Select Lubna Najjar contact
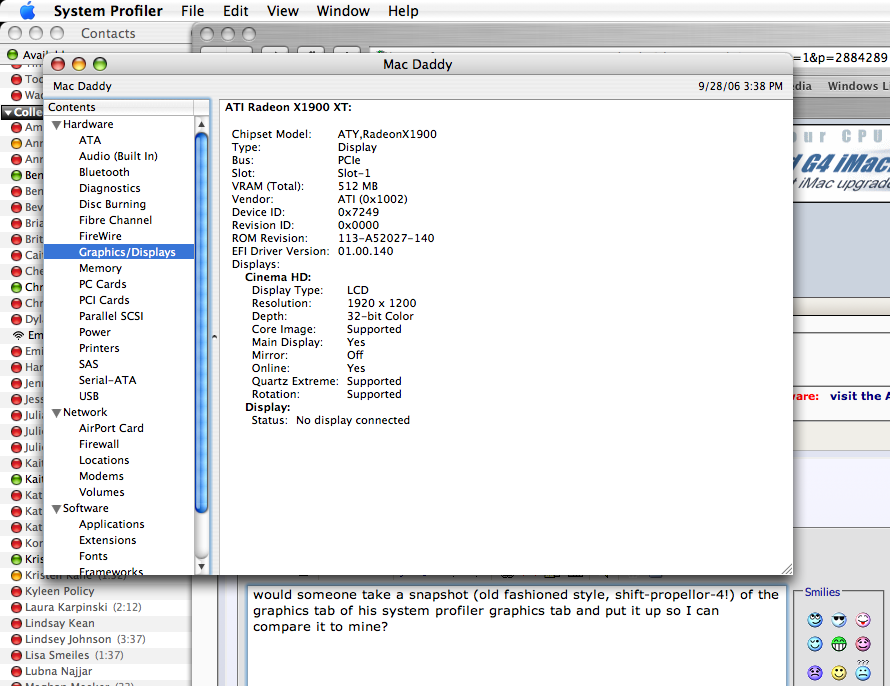890x686 pixels. [58, 671]
